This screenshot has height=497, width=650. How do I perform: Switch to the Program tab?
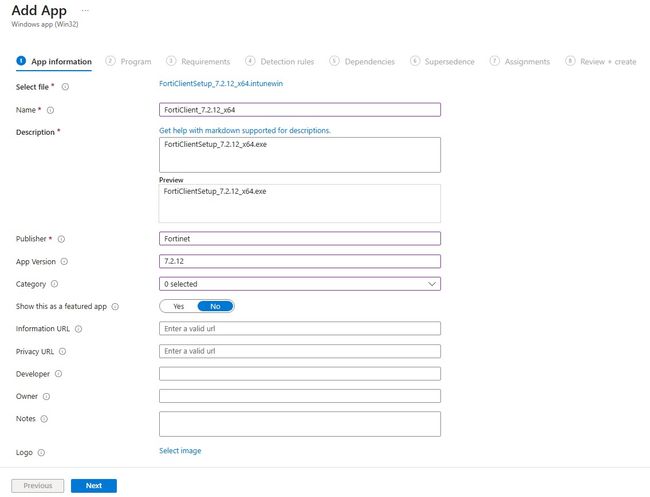pyautogui.click(x=129, y=62)
